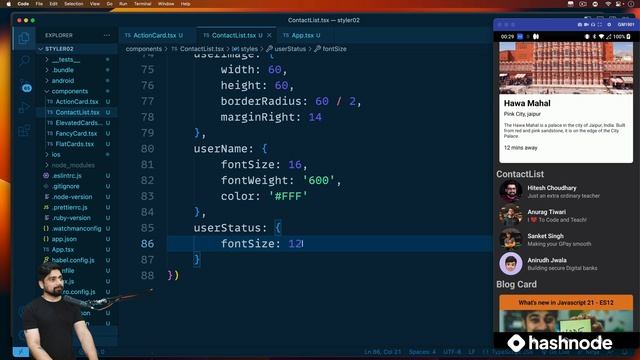Screen dimensions: 640x360
Task: Open the Help menu
Action: [185, 4]
